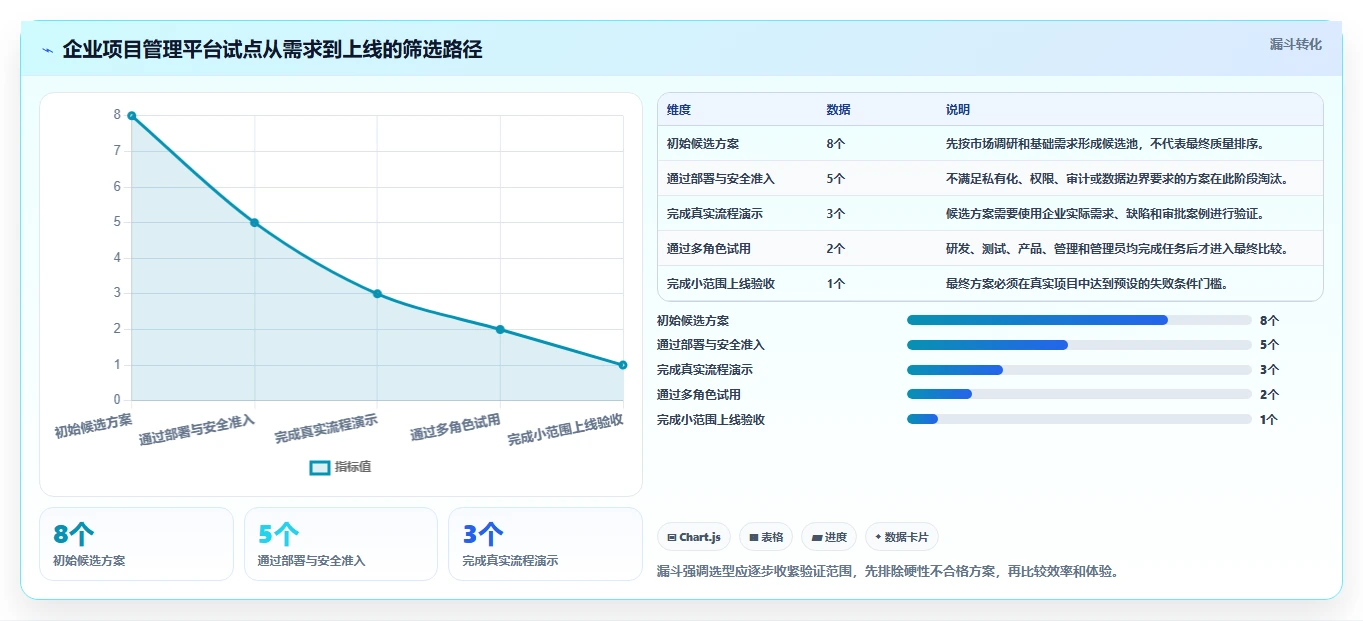
Task: Click the 完成真实流程演示 progress bar
Action: (1079, 370)
